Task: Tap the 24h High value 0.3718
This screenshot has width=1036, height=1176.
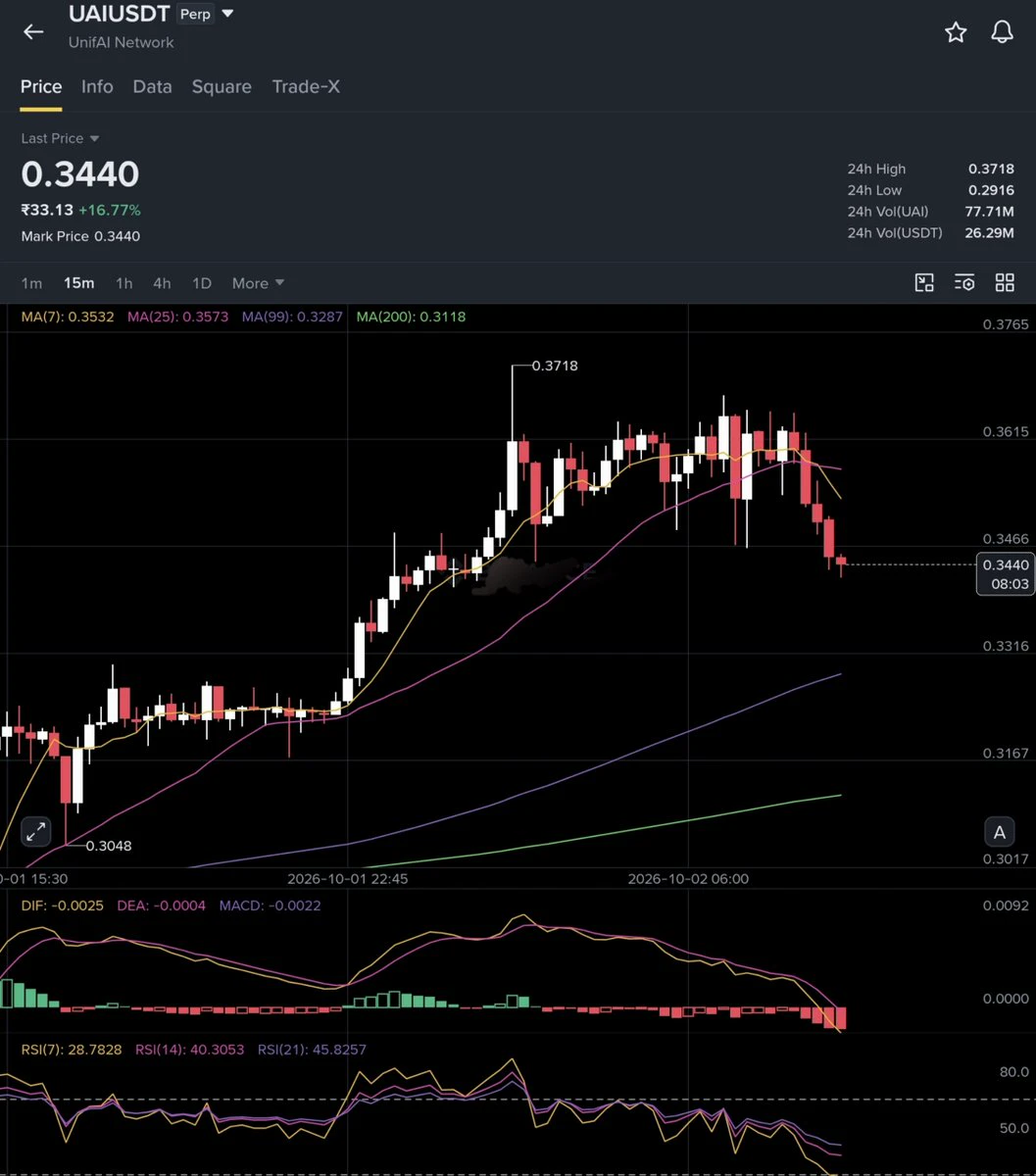Action: pyautogui.click(x=991, y=169)
